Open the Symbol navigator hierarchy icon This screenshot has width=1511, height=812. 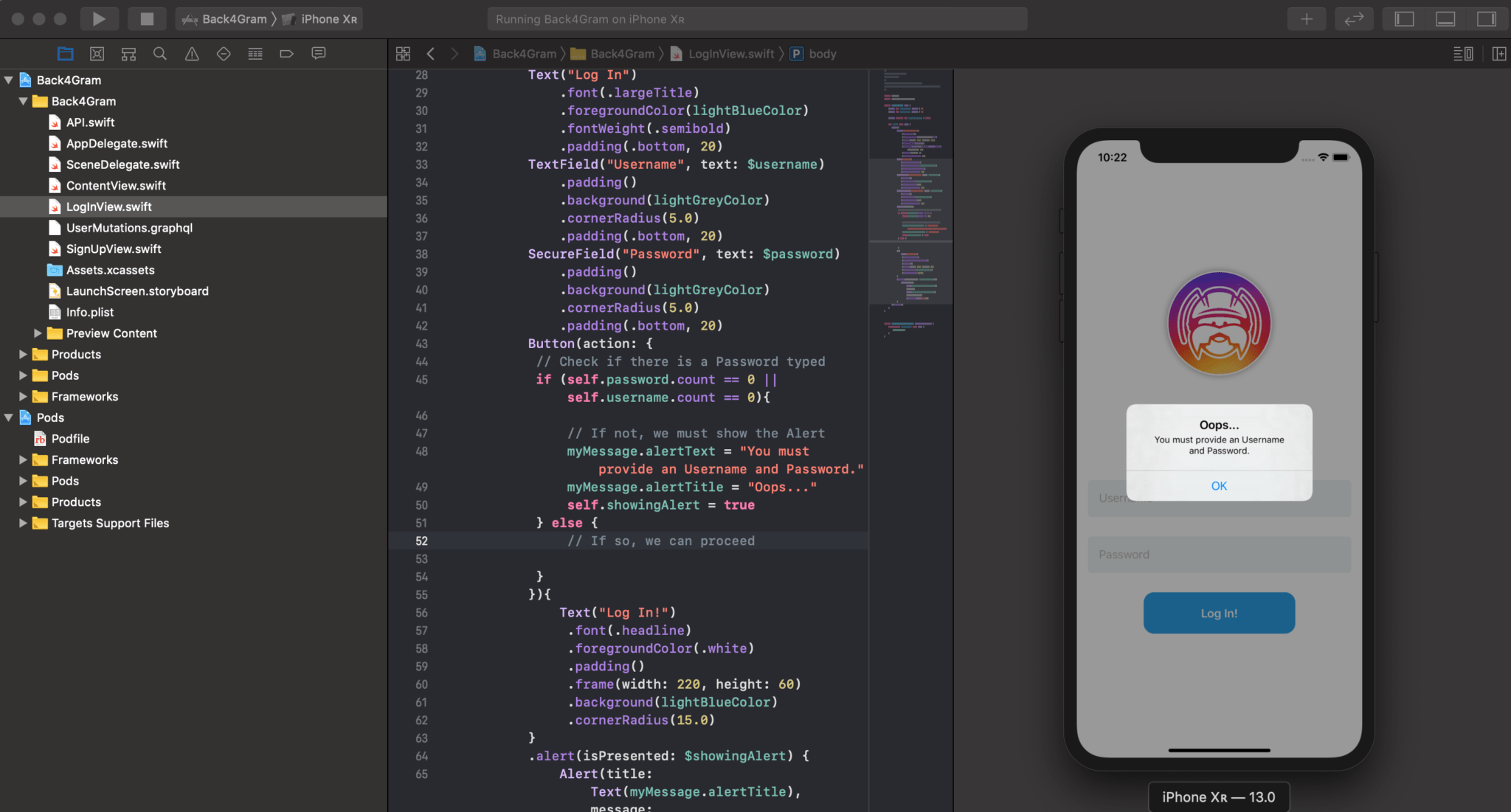pyautogui.click(x=128, y=53)
